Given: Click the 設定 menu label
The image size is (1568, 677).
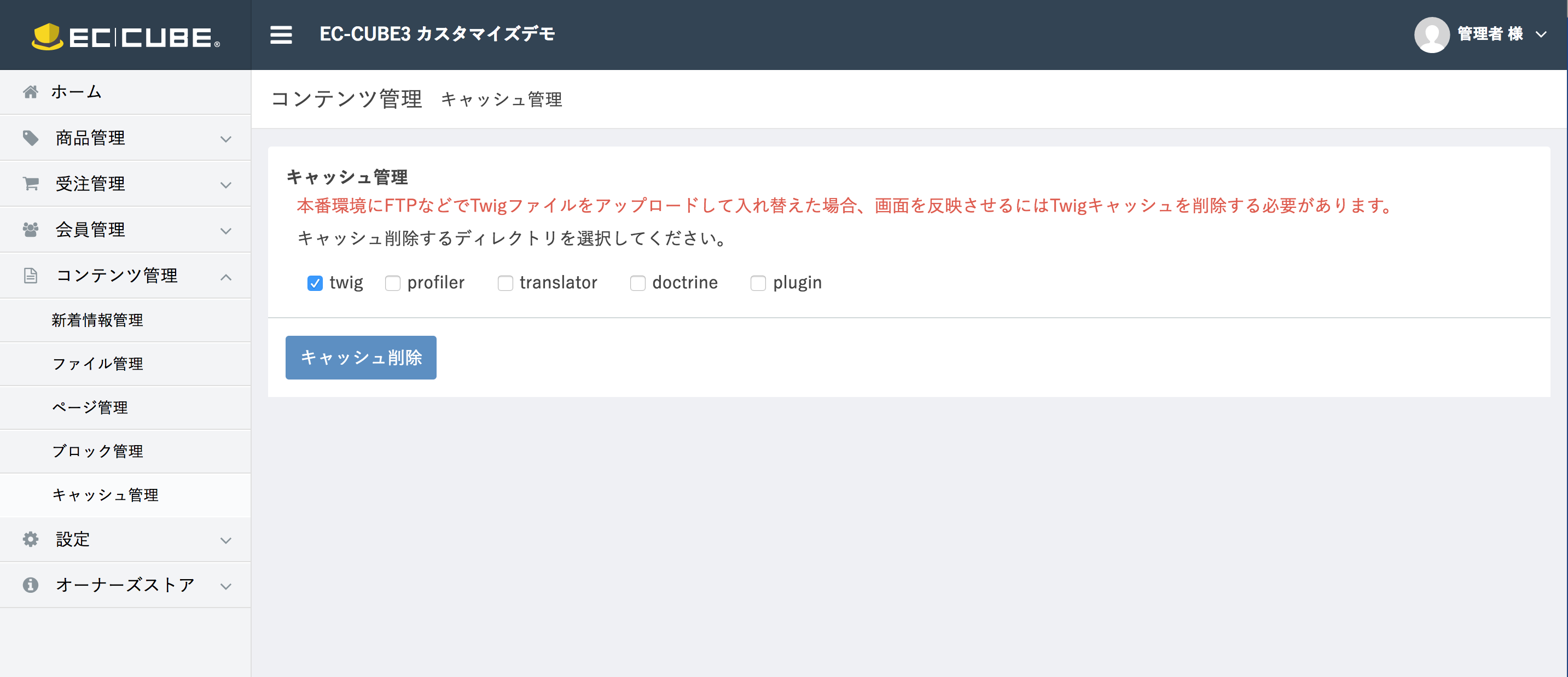Looking at the screenshot, I should click(72, 539).
